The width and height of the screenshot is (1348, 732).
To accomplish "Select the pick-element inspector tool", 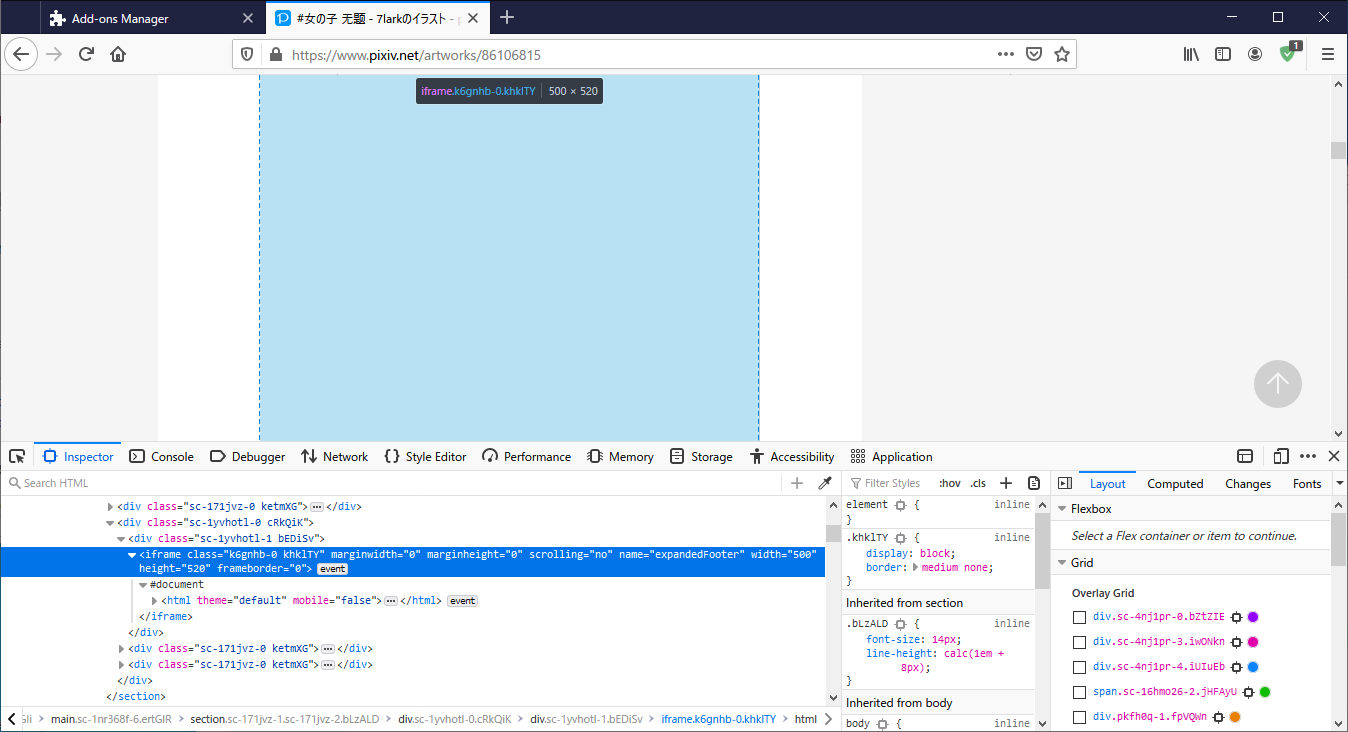I will [x=16, y=456].
